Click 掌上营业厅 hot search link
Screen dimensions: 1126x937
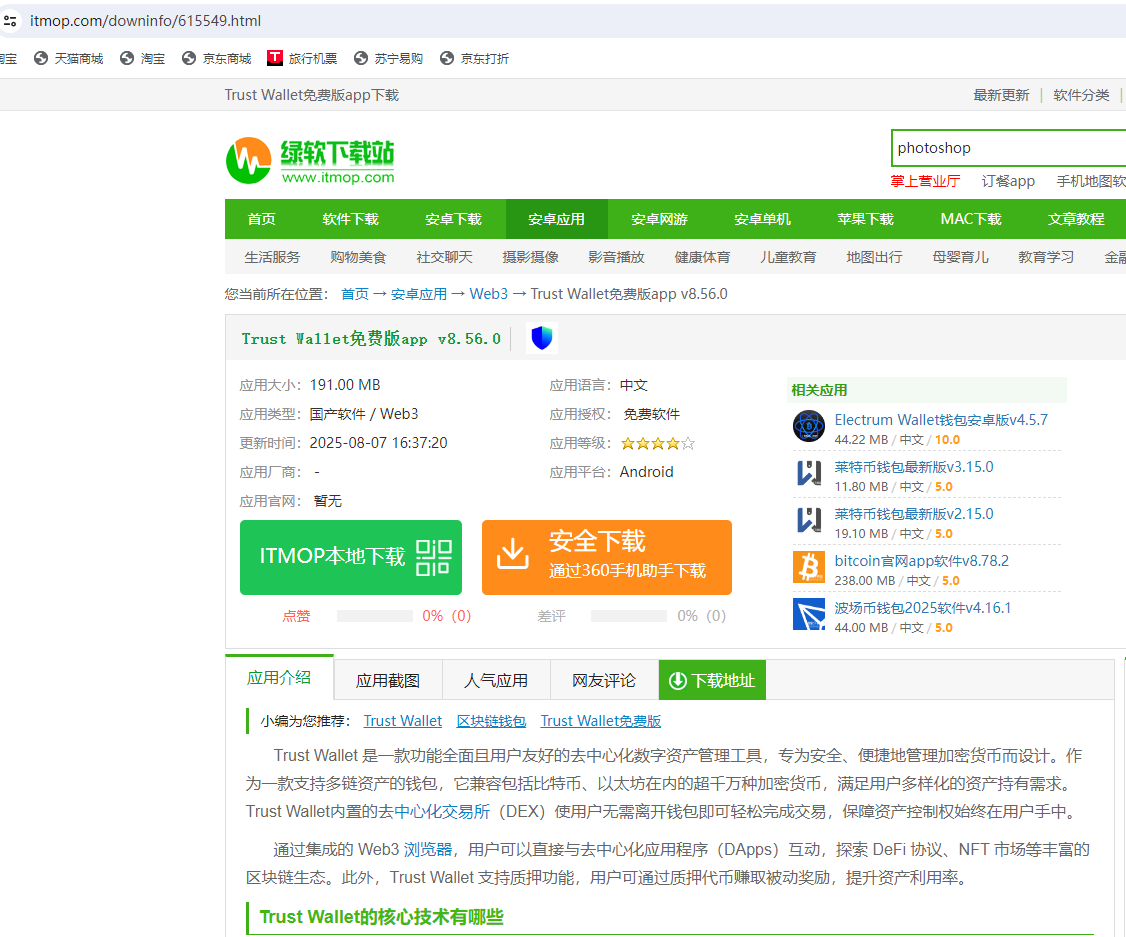925,181
